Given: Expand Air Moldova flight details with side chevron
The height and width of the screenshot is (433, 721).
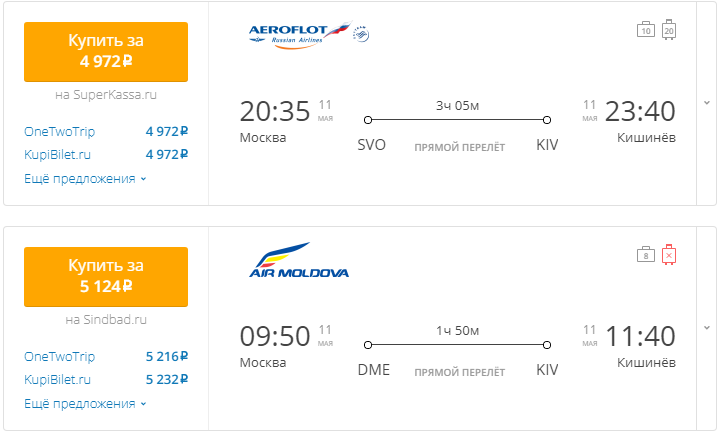Looking at the screenshot, I should [707, 328].
